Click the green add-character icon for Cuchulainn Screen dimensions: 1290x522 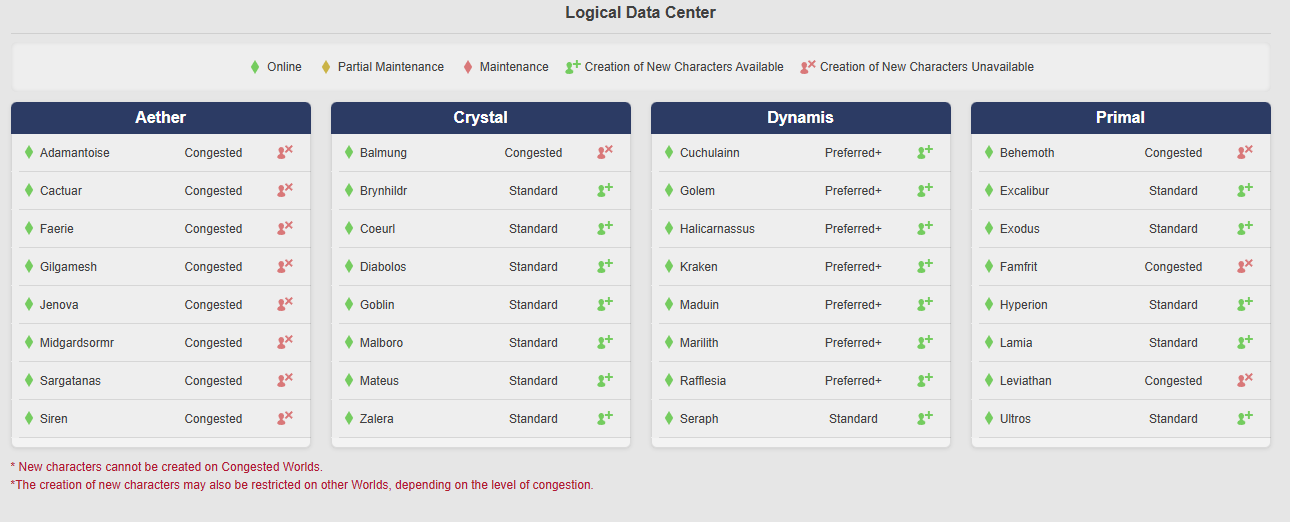pyautogui.click(x=925, y=152)
